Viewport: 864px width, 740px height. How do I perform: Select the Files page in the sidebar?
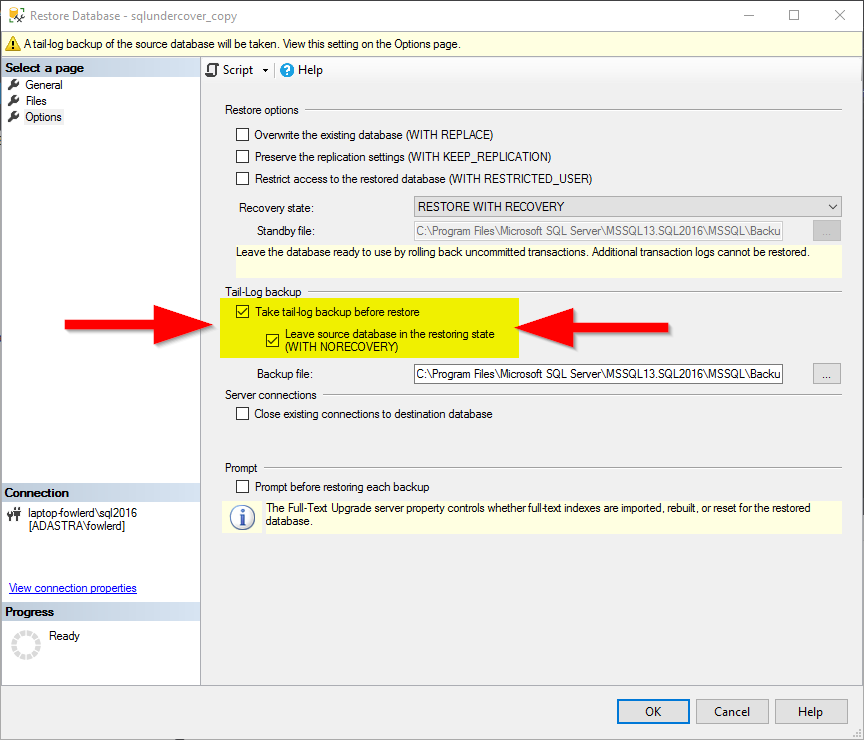click(36, 101)
